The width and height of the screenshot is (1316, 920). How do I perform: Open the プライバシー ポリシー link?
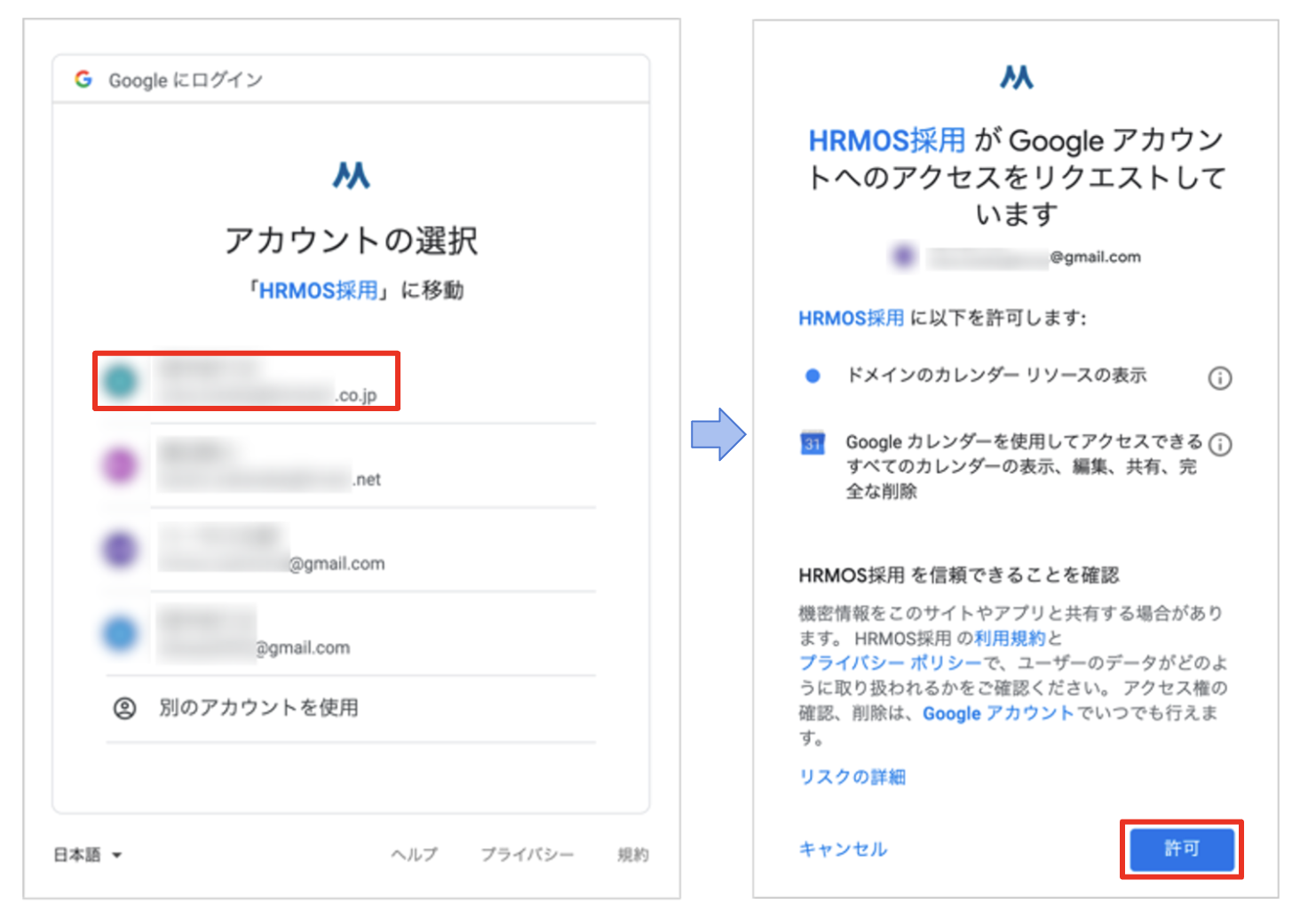(891, 663)
